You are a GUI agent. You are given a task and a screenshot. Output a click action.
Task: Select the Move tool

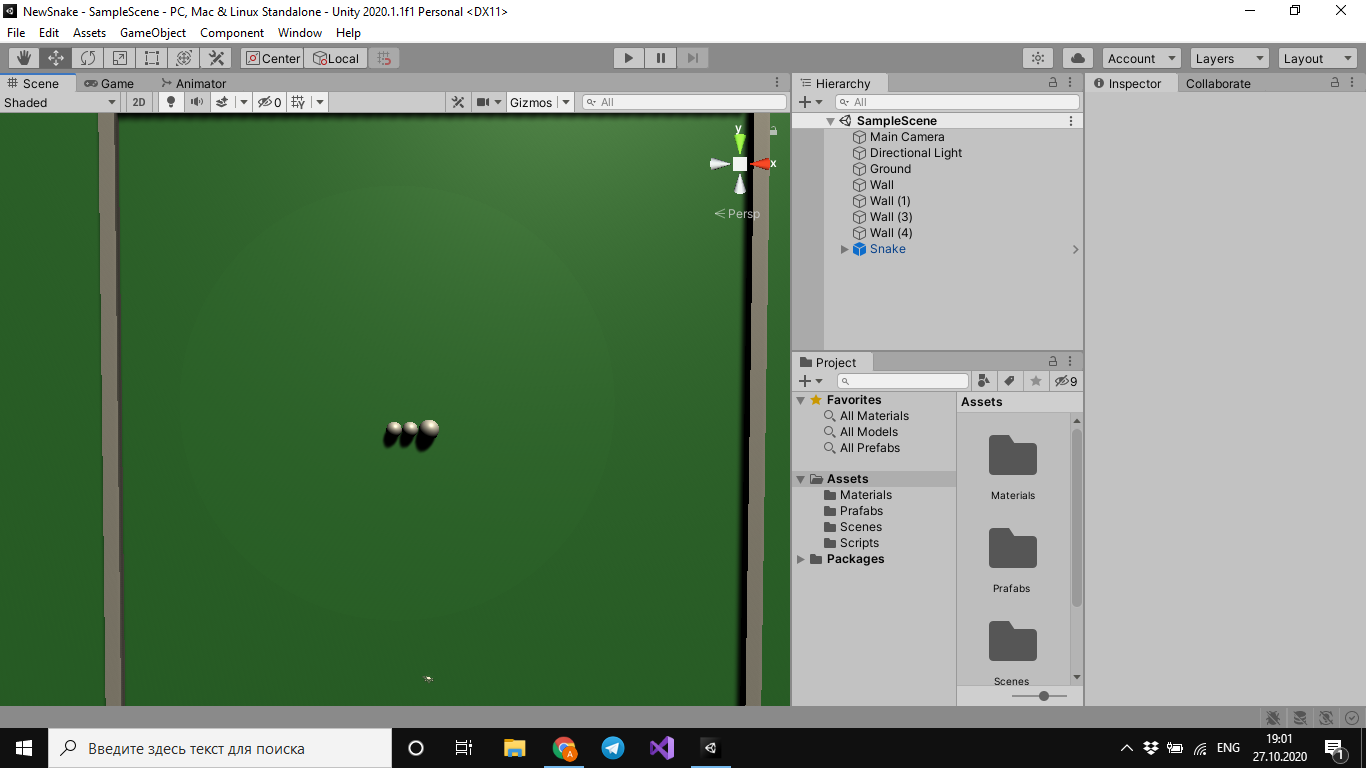tap(56, 58)
